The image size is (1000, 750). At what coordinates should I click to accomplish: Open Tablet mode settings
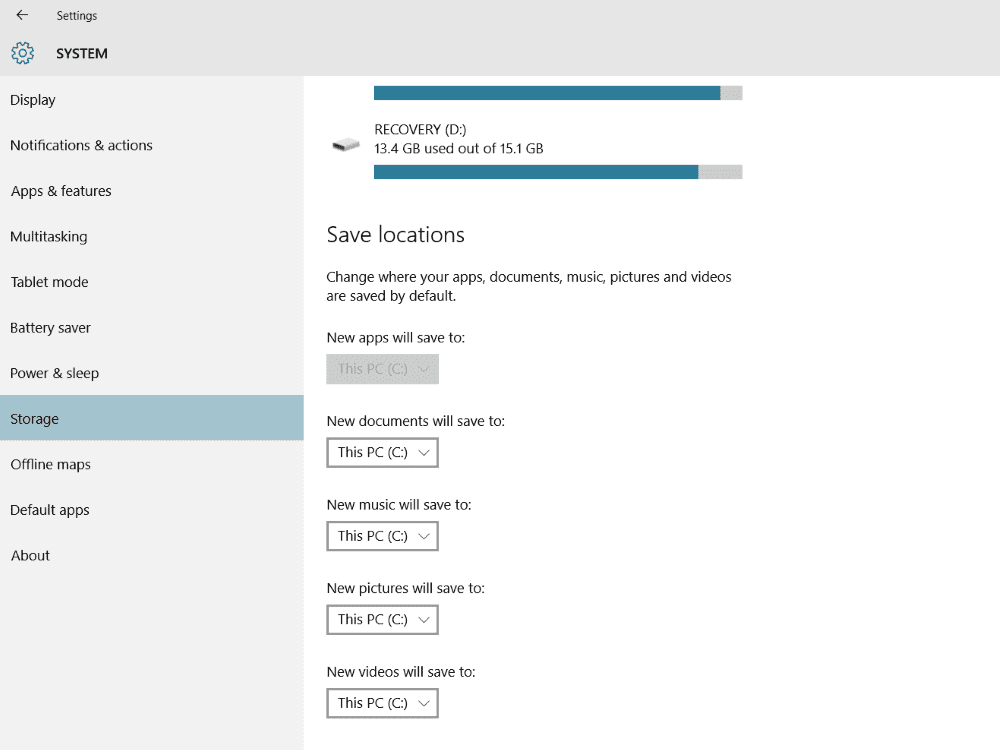[152, 282]
